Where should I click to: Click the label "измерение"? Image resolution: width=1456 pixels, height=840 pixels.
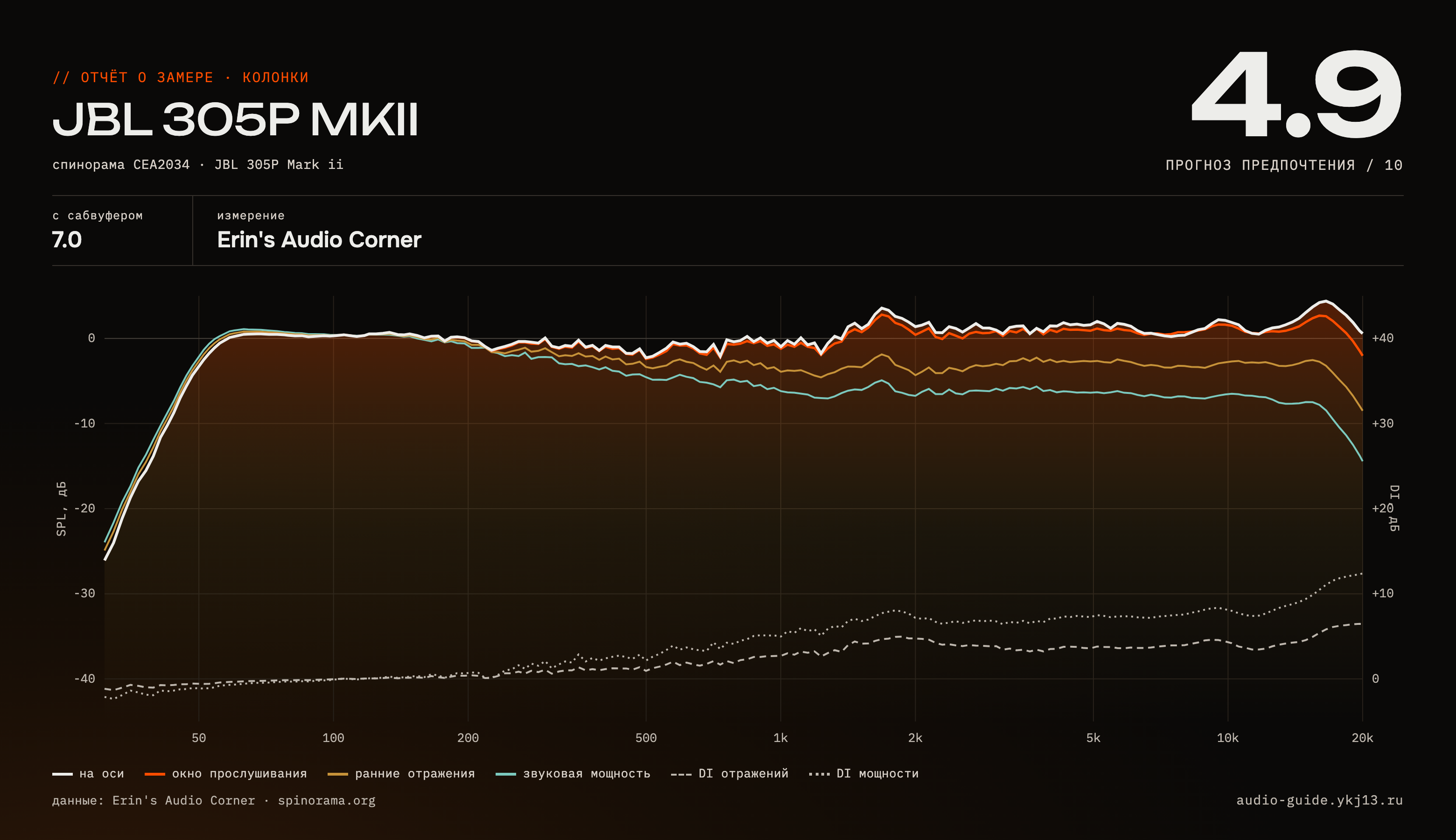(x=251, y=216)
